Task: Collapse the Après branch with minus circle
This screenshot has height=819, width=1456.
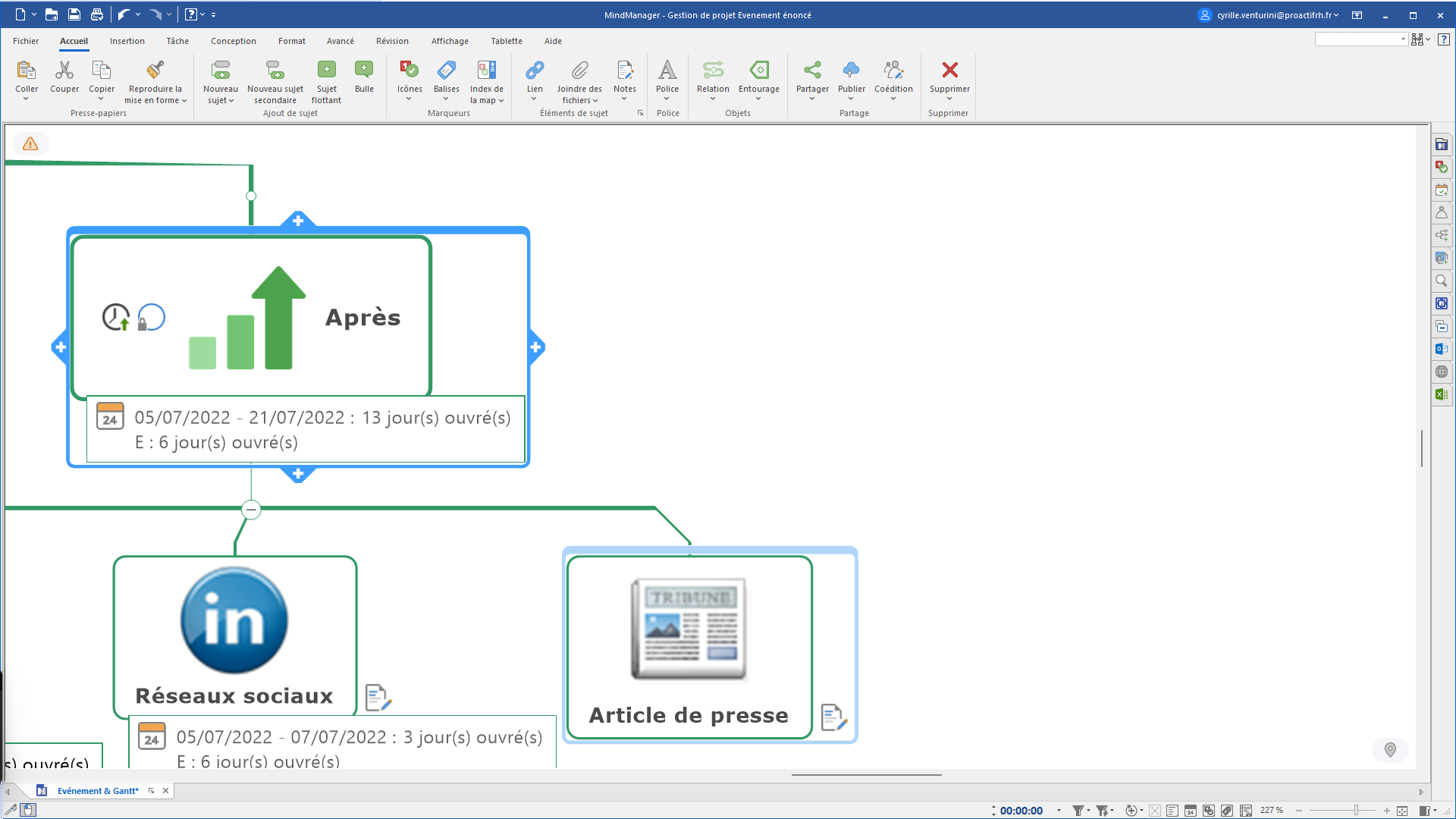Action: pos(251,510)
